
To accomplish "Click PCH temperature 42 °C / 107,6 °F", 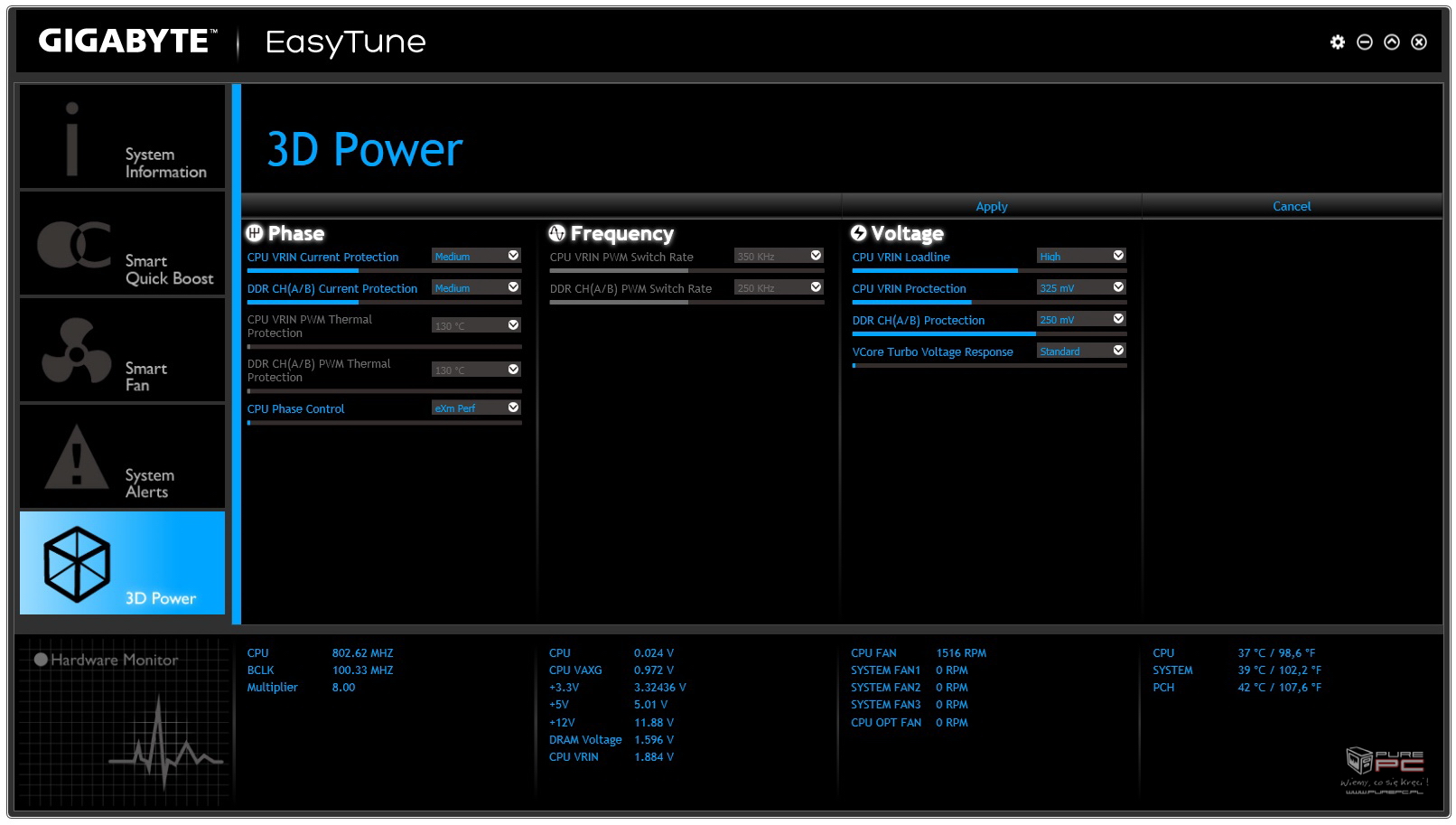I will click(x=1279, y=688).
